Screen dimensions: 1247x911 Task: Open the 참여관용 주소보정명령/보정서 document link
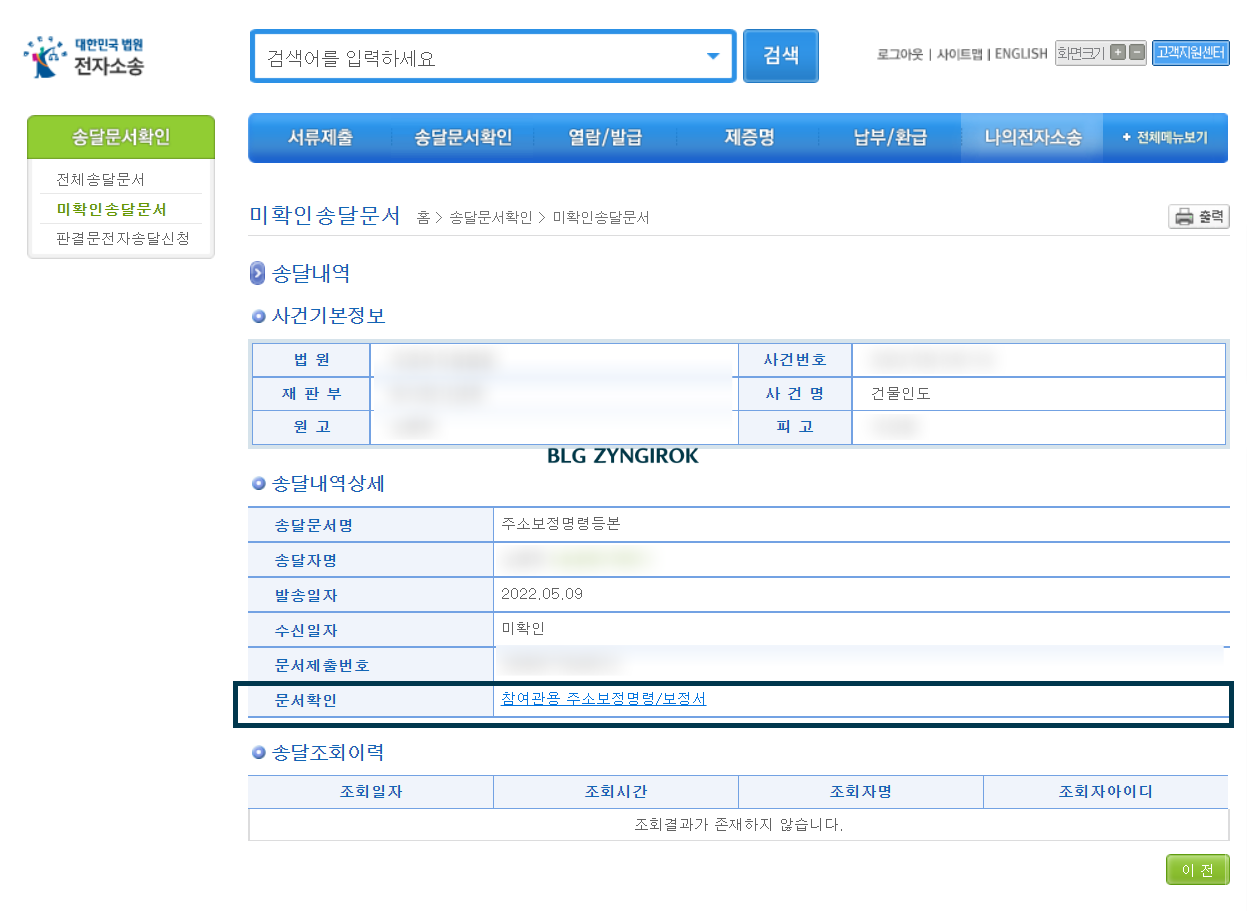click(602, 699)
